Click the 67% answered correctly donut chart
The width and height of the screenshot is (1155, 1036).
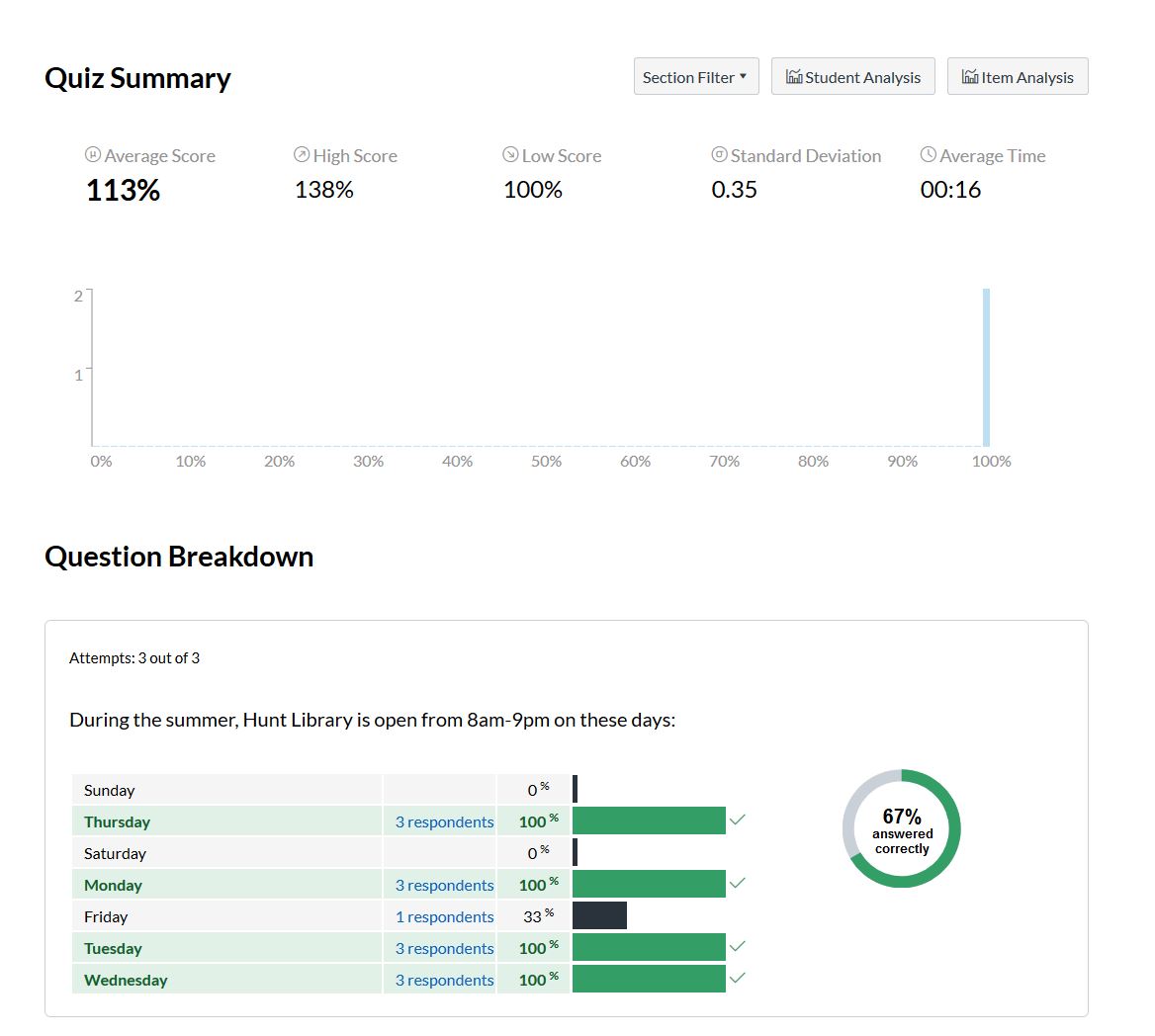point(901,828)
